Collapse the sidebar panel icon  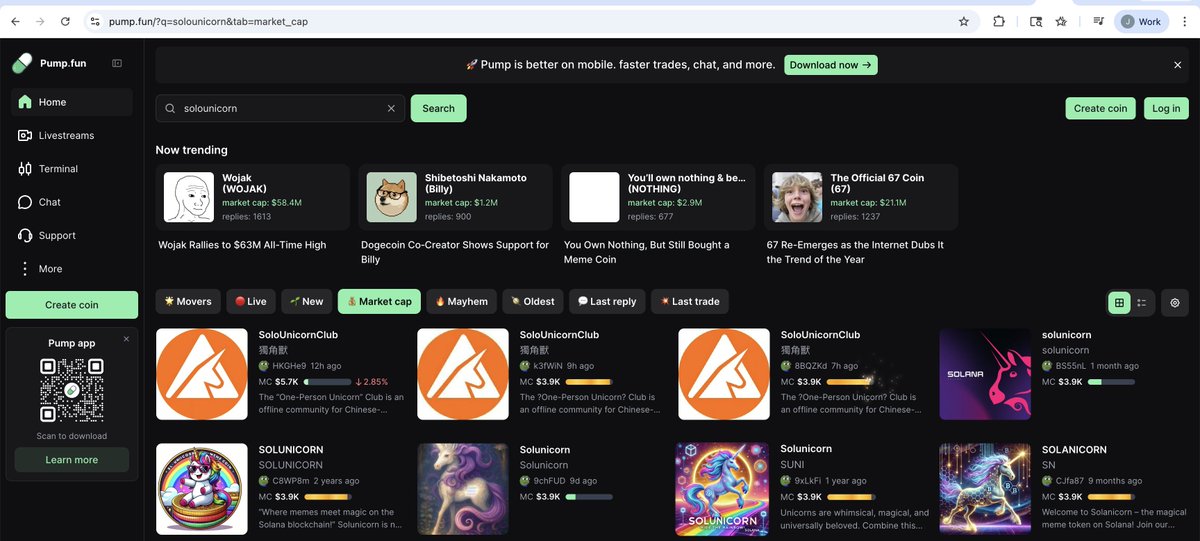[117, 63]
